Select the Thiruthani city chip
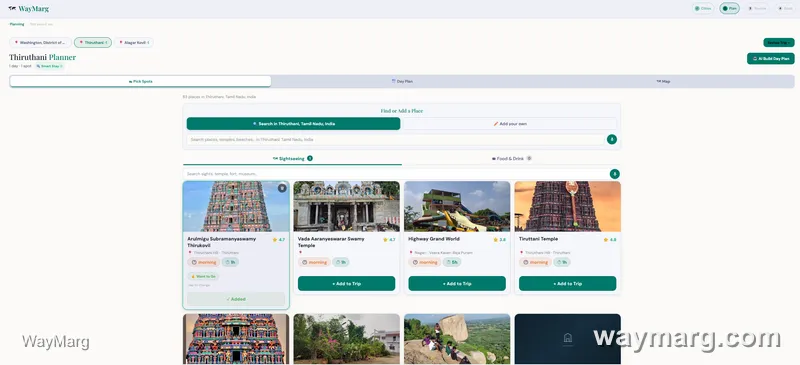This screenshot has height=365, width=800. [93, 42]
